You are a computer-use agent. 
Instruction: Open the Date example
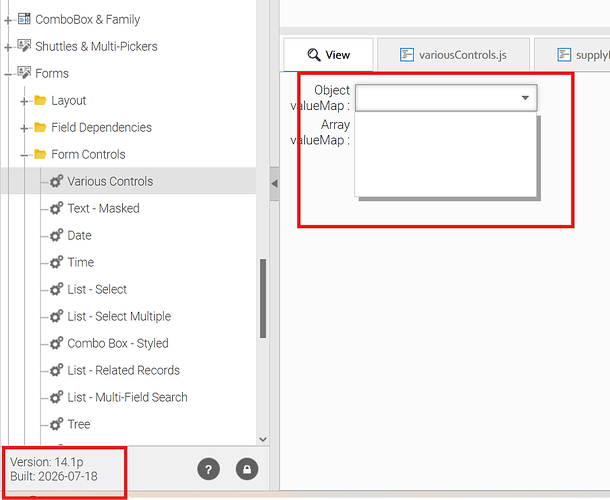[79, 235]
